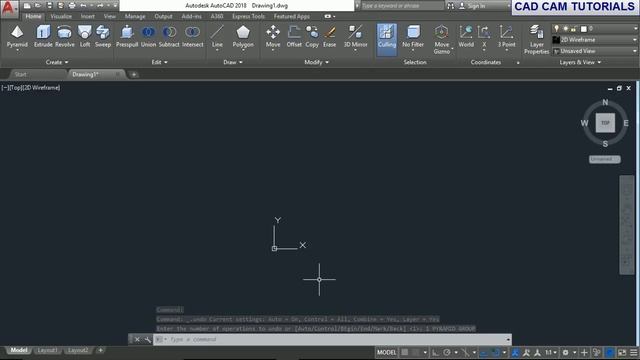Screen dimensions: 640x360
Task: Click the layer 0 color swatch
Action: (584, 29)
